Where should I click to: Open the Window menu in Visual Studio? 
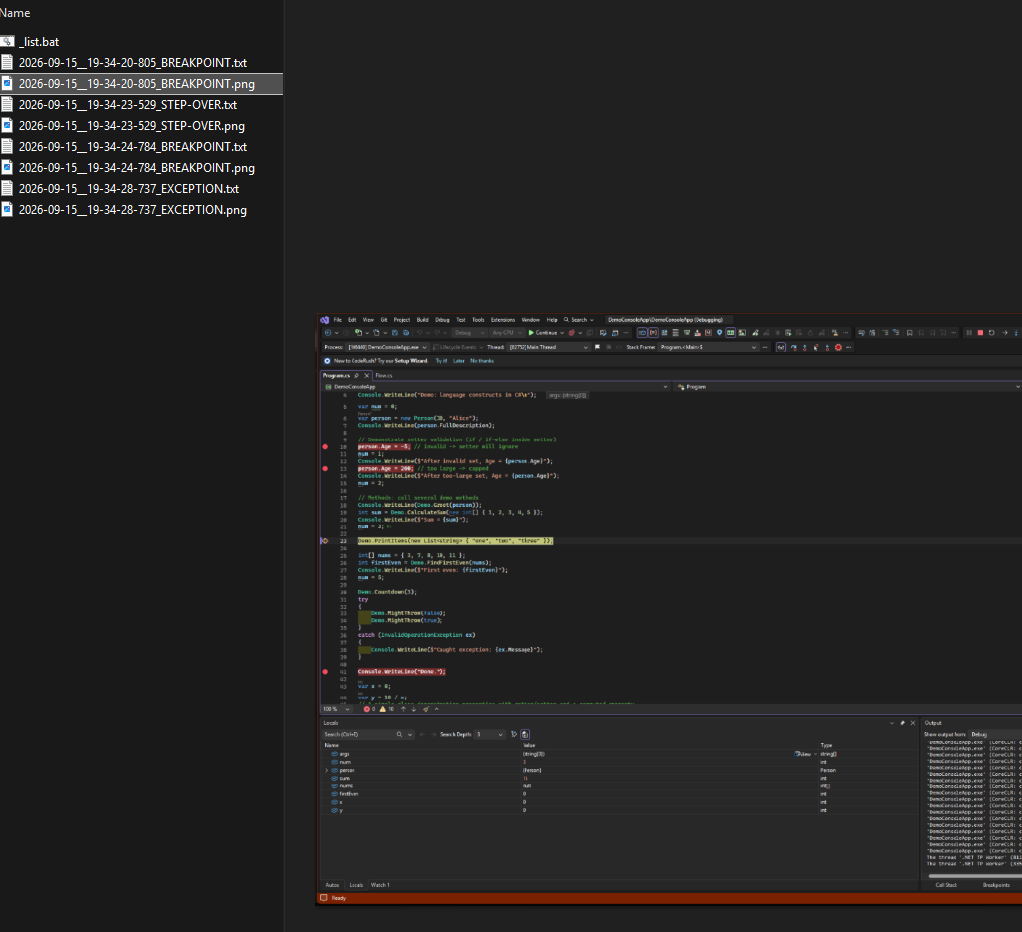click(x=531, y=320)
